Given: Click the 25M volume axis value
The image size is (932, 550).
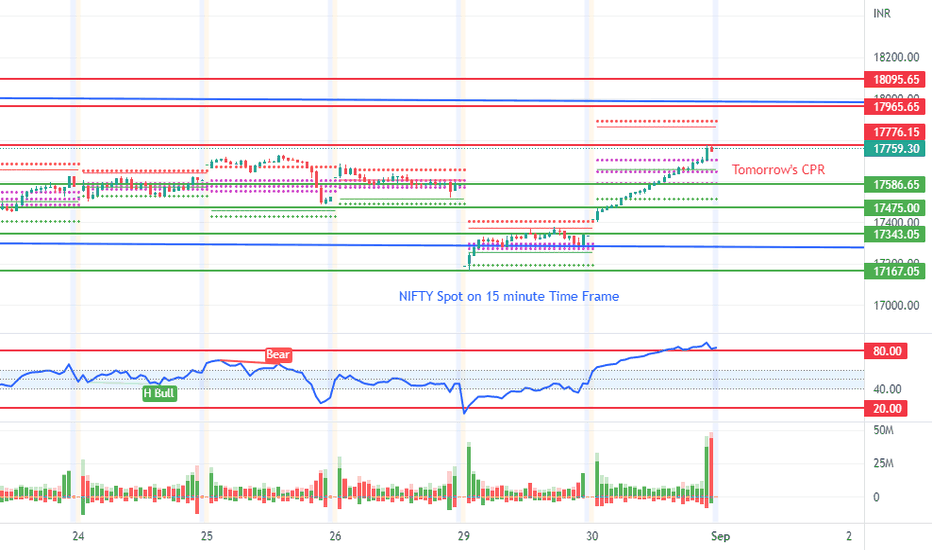Looking at the screenshot, I should click(x=883, y=463).
